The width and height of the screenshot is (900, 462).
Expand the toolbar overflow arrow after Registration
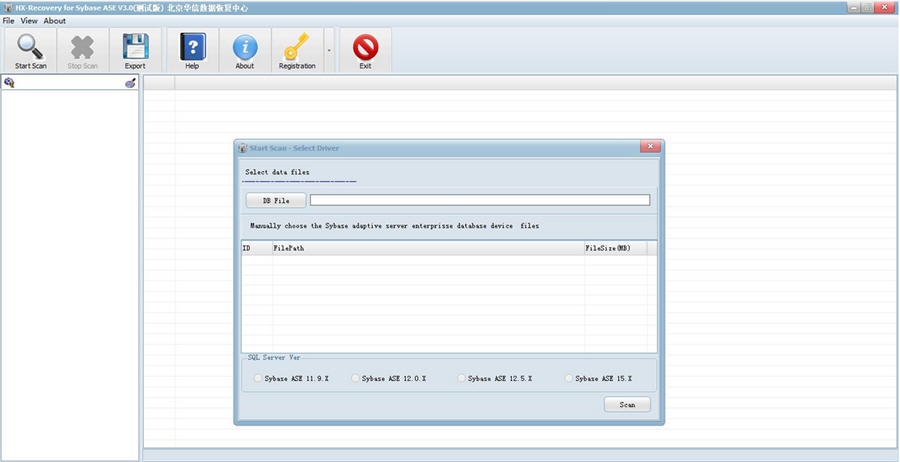(329, 51)
